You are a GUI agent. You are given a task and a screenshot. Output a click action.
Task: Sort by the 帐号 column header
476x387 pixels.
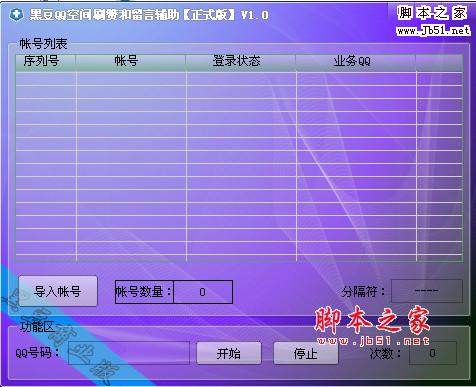[x=131, y=62]
